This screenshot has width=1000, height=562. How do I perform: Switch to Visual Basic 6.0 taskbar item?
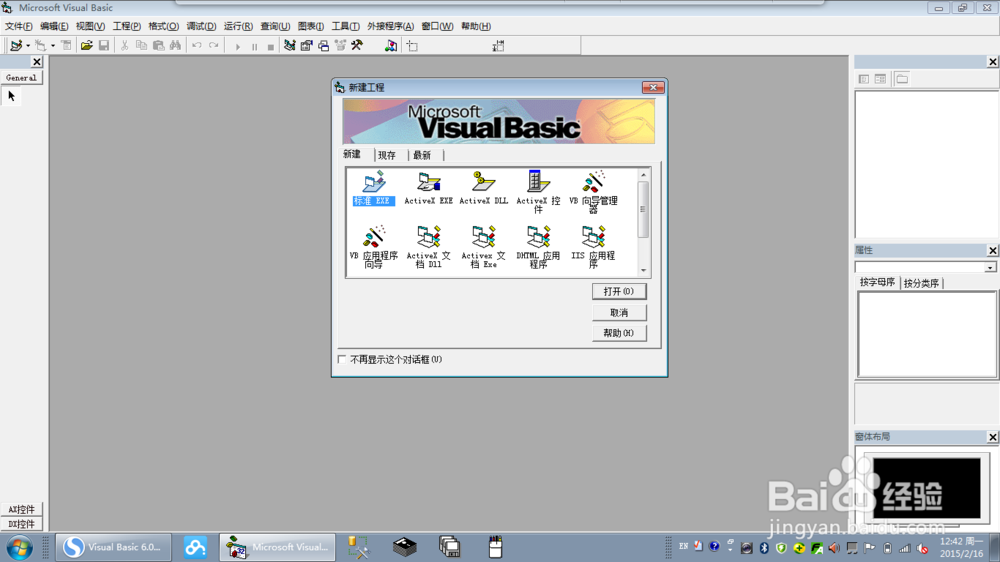coord(114,547)
